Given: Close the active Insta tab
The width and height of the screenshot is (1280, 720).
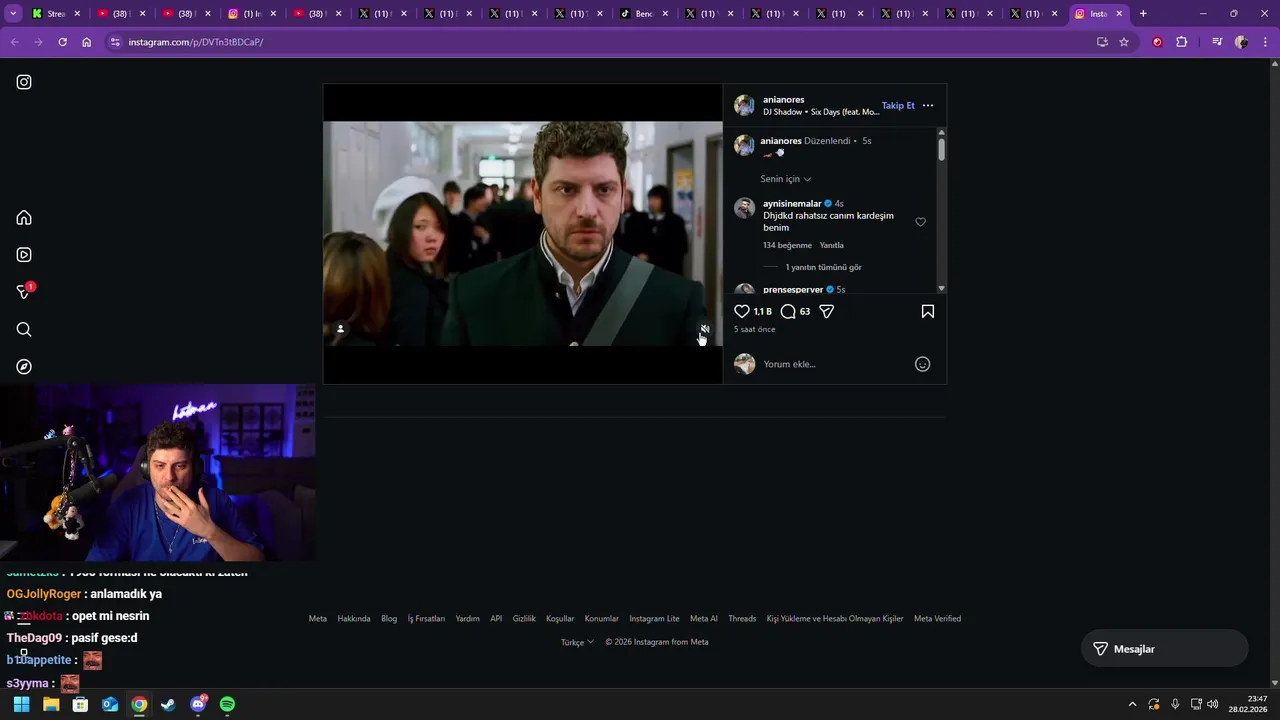Looking at the screenshot, I should pyautogui.click(x=1119, y=14).
